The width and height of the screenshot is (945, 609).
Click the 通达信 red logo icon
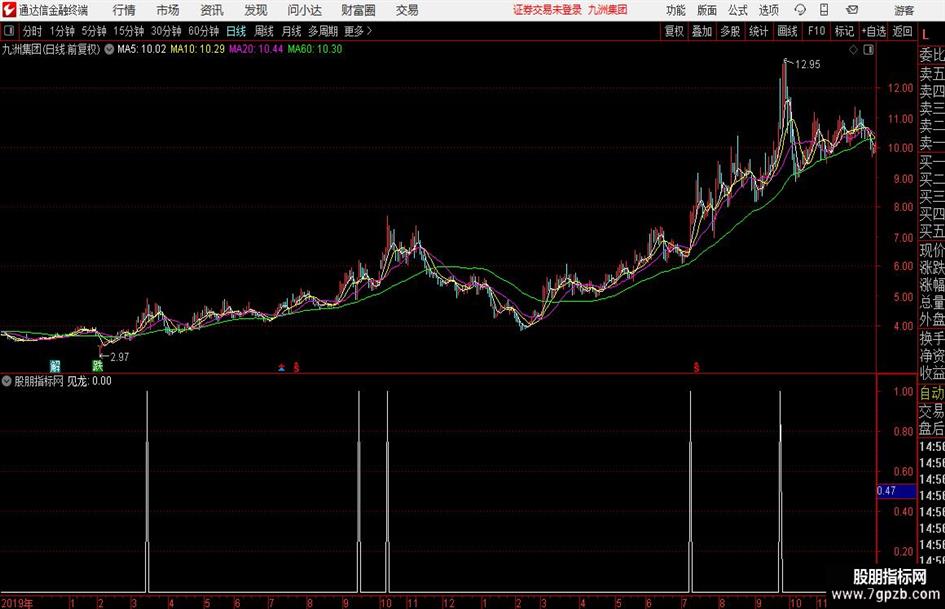9,10
